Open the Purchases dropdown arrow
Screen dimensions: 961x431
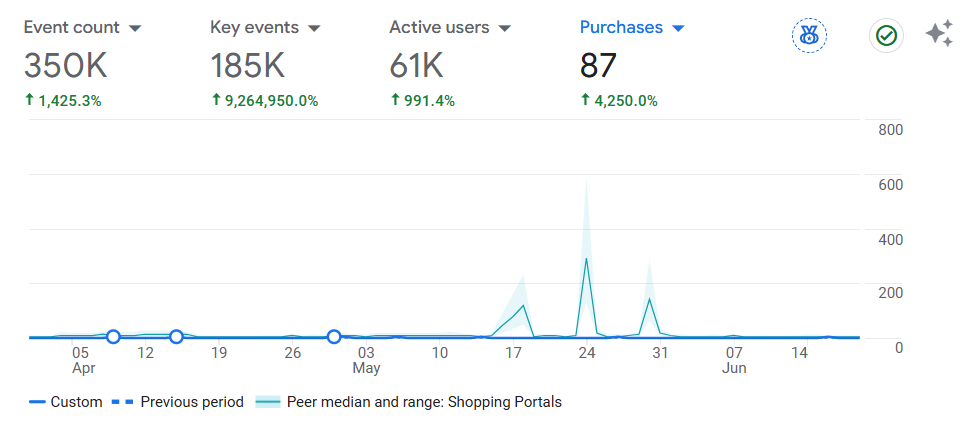pyautogui.click(x=678, y=28)
